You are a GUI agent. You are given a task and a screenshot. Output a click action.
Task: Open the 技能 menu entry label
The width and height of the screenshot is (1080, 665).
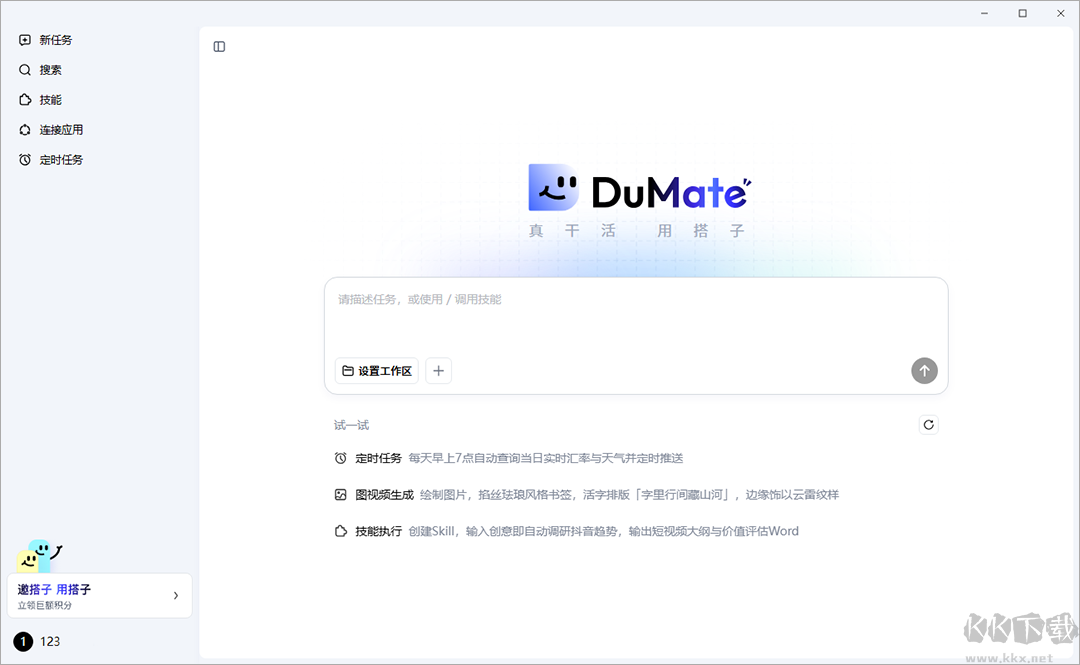(50, 100)
